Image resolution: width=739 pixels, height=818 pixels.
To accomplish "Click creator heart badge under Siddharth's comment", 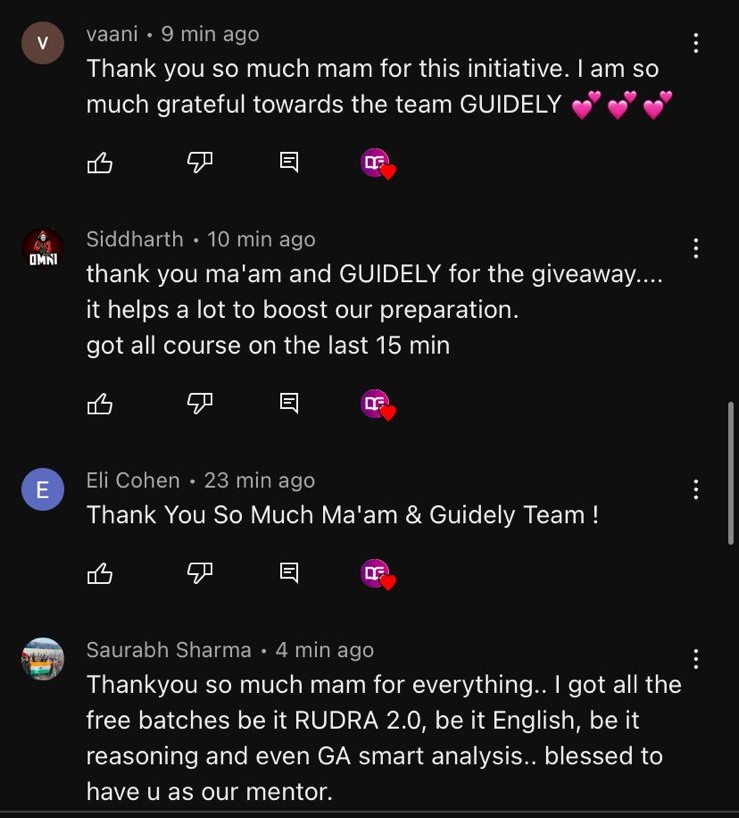I will [x=378, y=405].
